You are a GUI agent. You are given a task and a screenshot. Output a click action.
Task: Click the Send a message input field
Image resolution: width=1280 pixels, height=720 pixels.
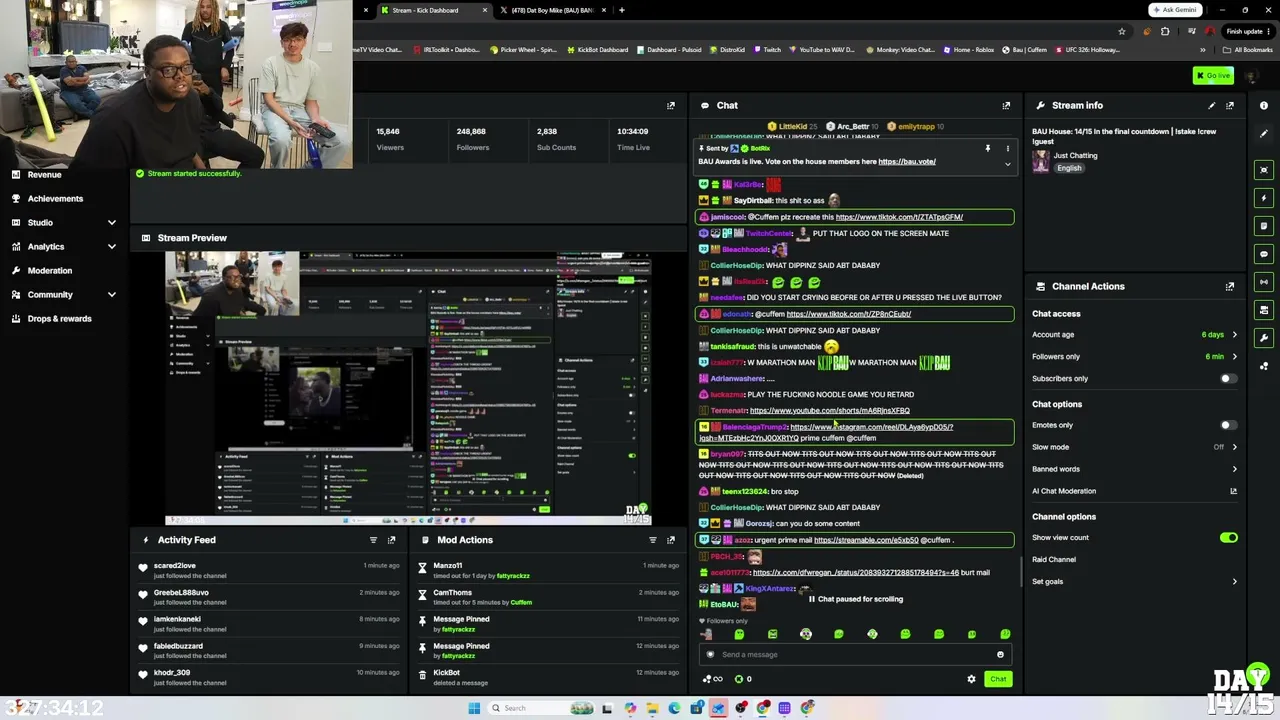tap(854, 655)
